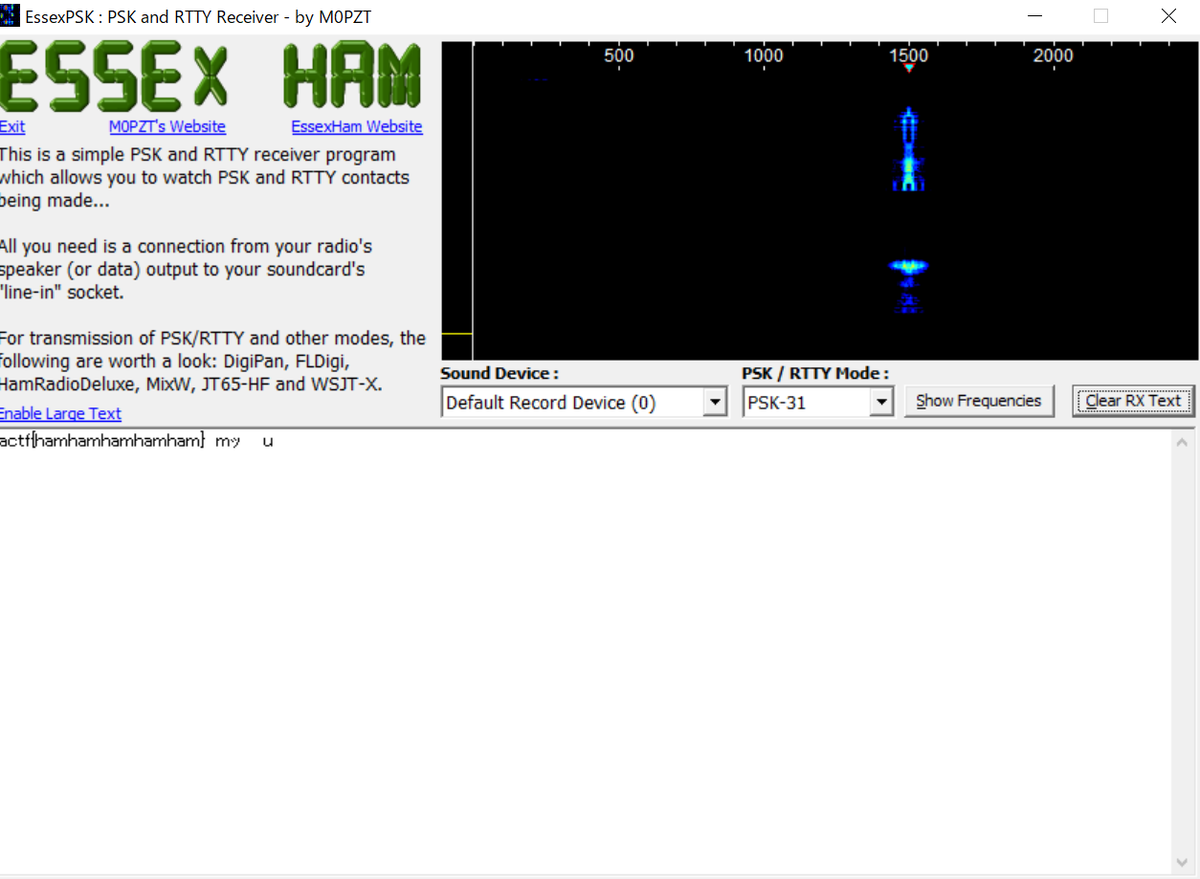Click the Sound Device label
The width and height of the screenshot is (1200, 879).
500,373
